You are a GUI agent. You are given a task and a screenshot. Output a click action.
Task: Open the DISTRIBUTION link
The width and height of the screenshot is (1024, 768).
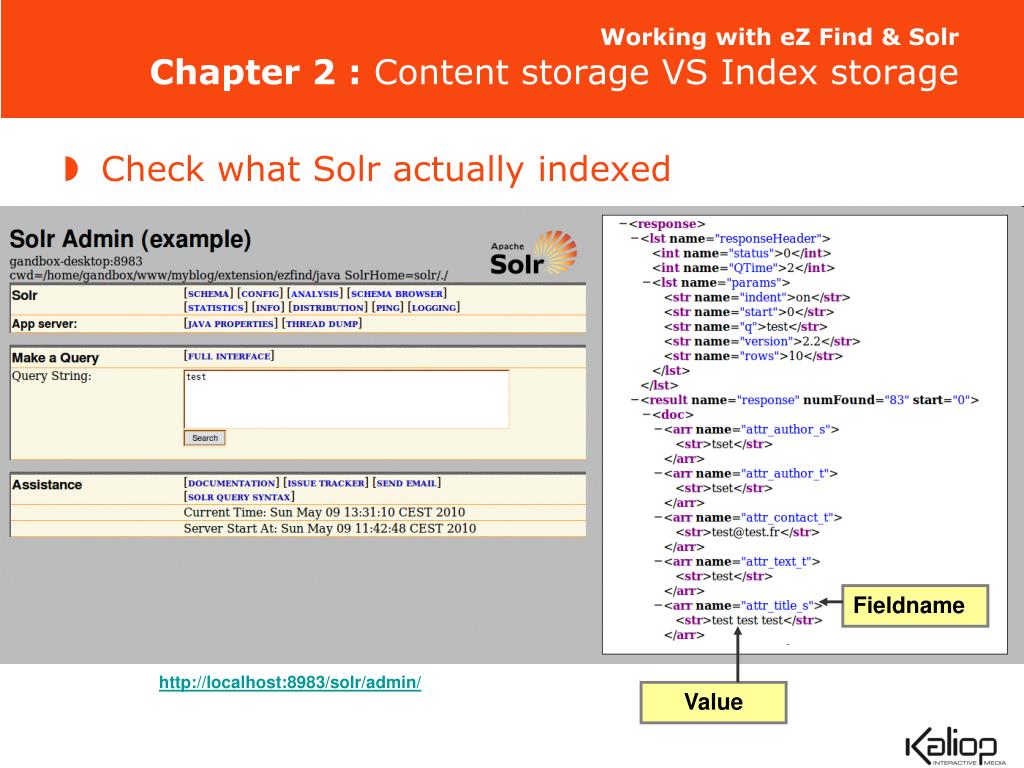click(x=328, y=308)
